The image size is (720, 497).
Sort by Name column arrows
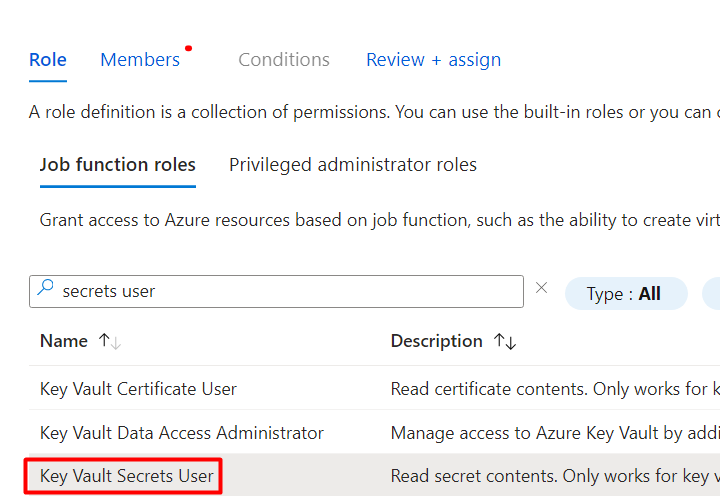tap(109, 341)
